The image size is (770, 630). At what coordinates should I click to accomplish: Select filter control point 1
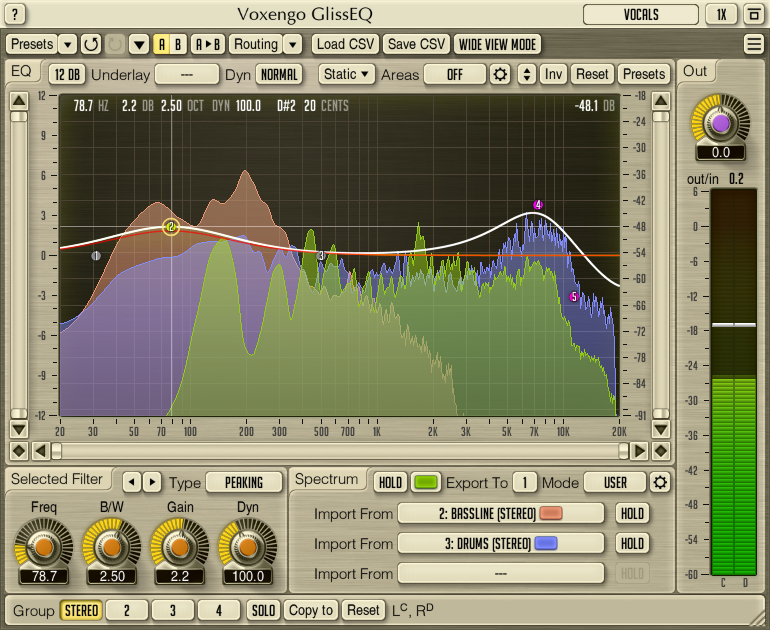pos(96,256)
